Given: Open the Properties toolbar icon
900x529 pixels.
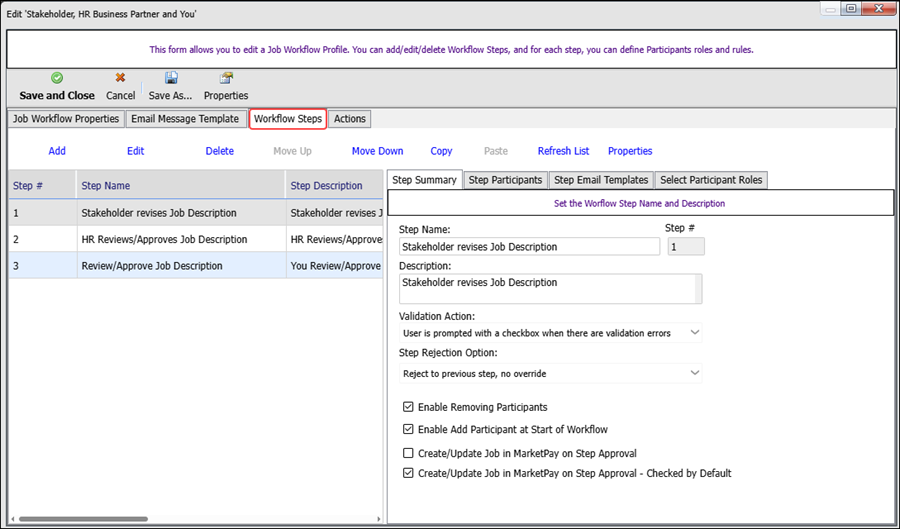Looking at the screenshot, I should coord(226,78).
